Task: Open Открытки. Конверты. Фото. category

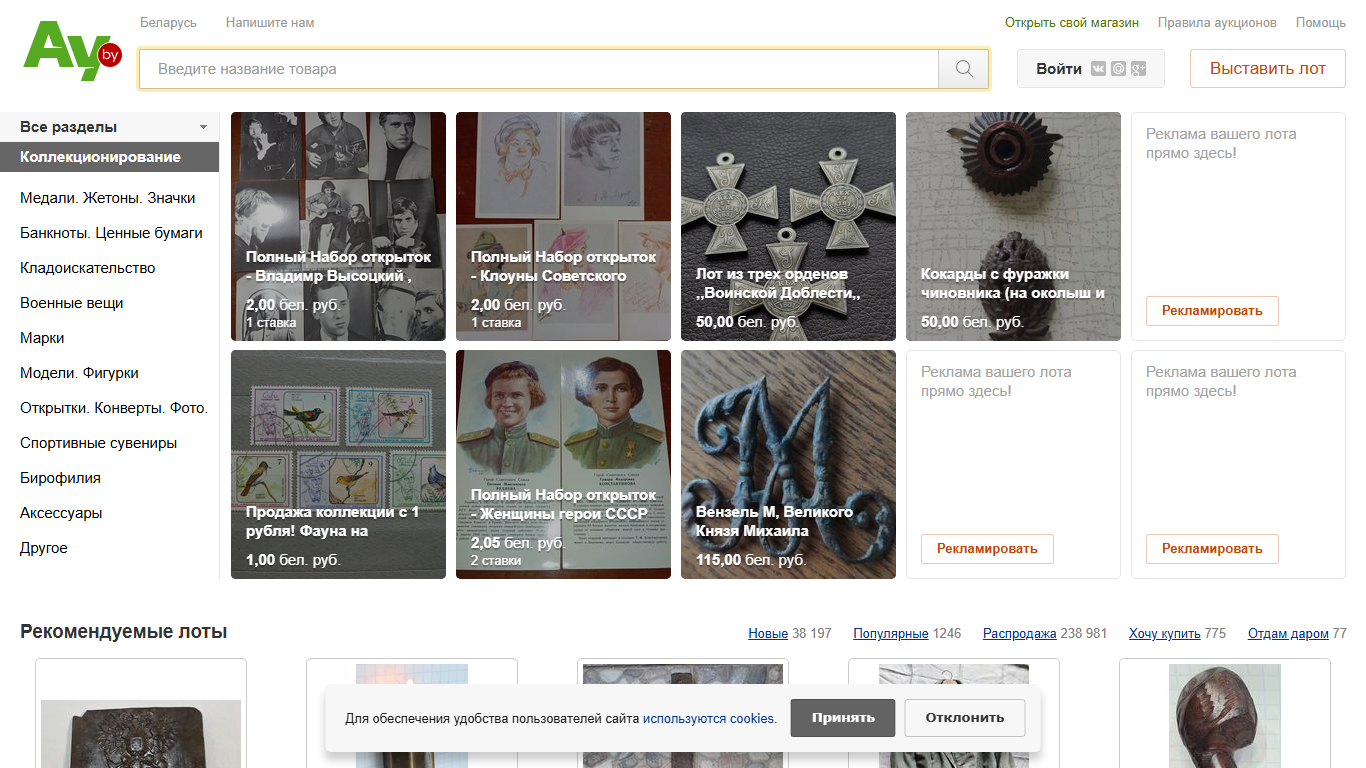Action: coord(114,408)
